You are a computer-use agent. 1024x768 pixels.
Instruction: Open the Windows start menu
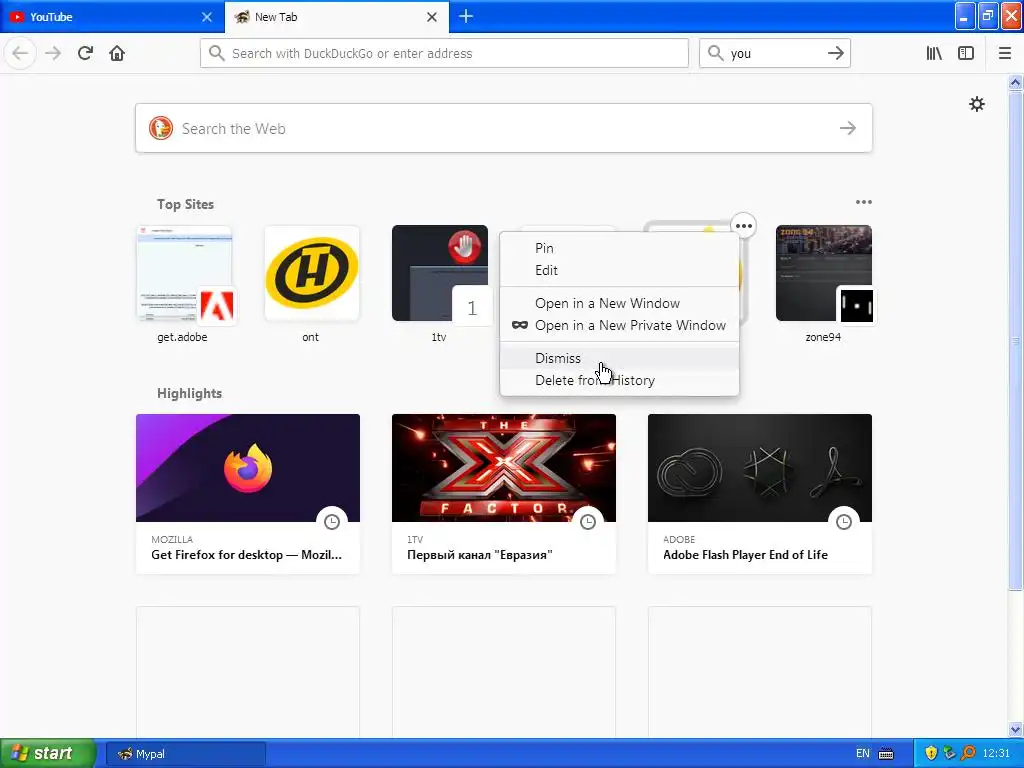(x=48, y=753)
